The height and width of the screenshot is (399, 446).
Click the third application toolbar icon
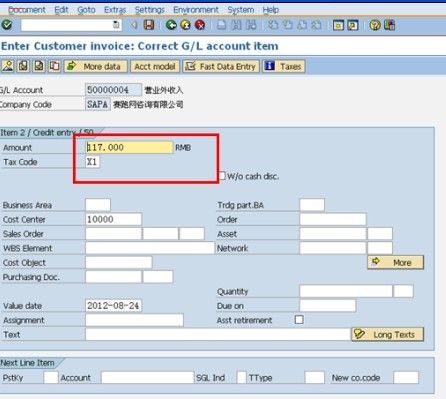pyautogui.click(x=39, y=66)
